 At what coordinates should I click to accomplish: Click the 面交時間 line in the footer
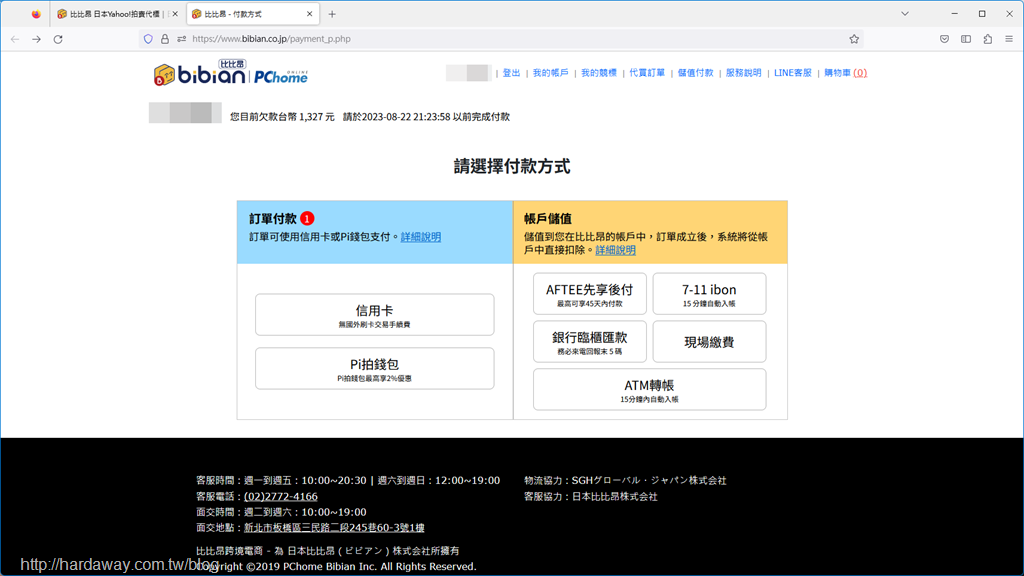(281, 512)
